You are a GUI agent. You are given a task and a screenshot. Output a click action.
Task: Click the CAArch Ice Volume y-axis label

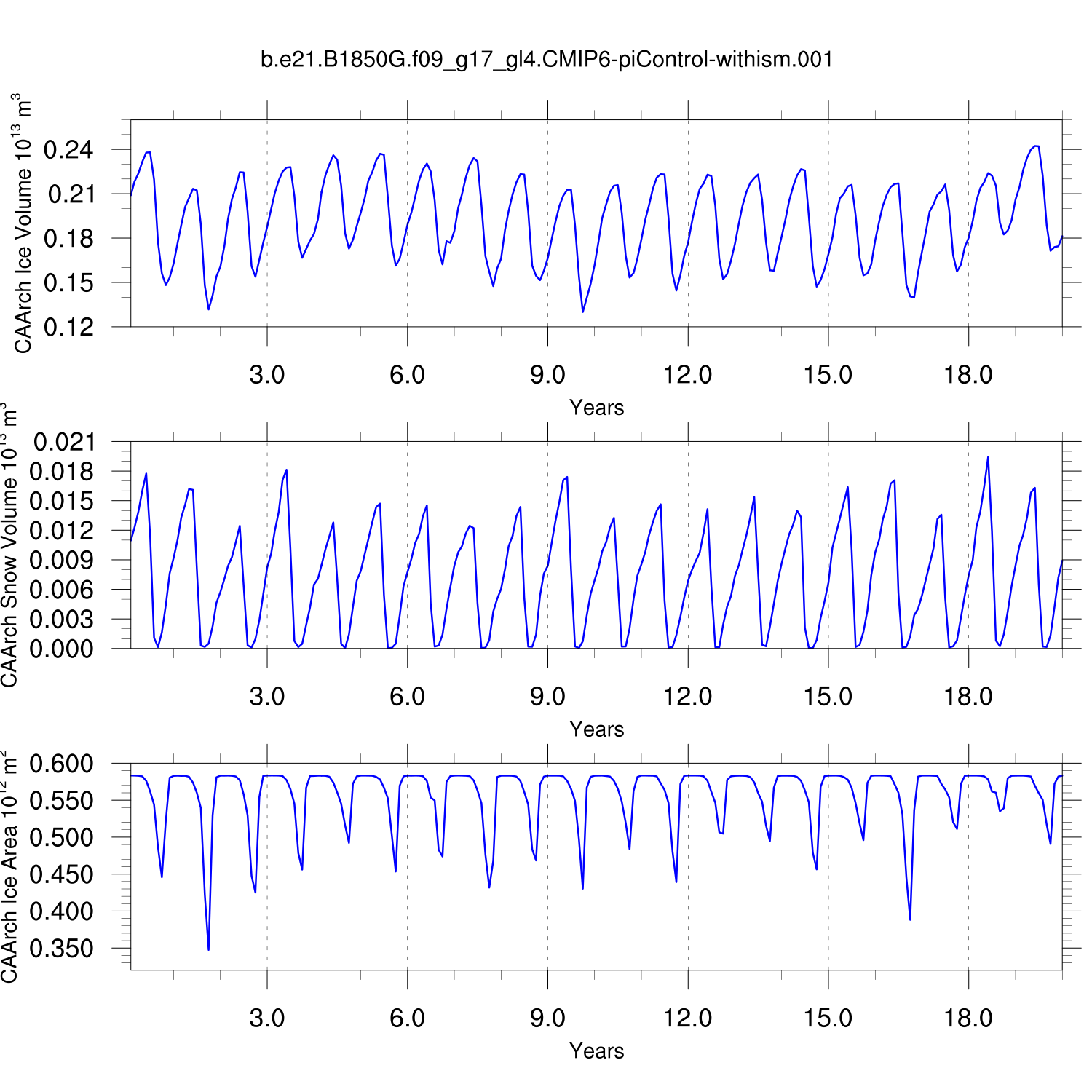pyautogui.click(x=23, y=223)
